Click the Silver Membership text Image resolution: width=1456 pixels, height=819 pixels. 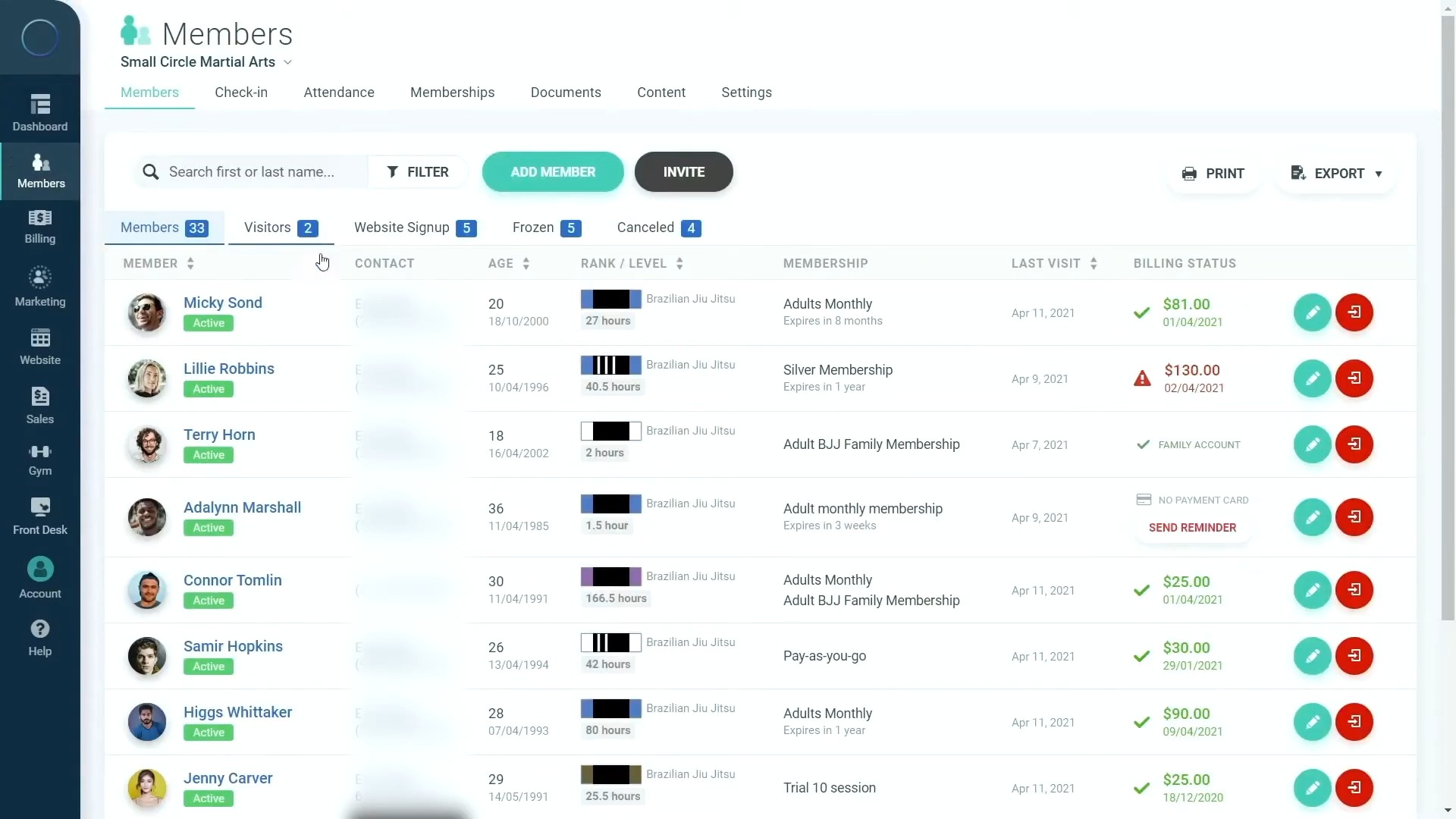838,370
